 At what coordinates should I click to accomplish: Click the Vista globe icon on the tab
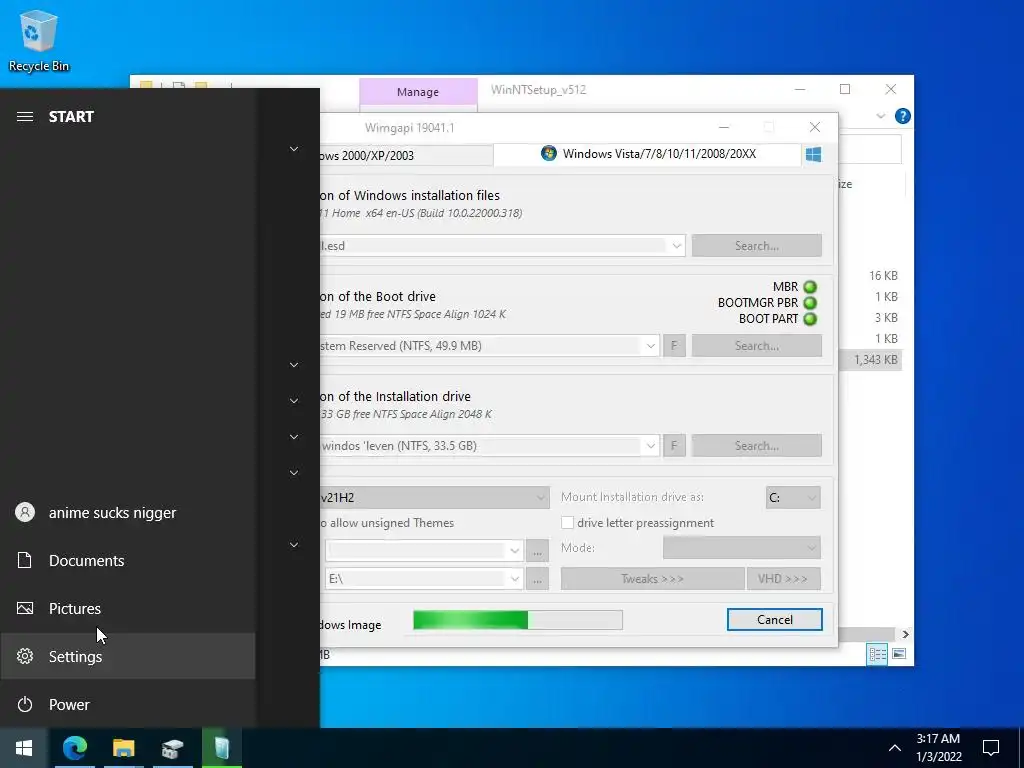tap(549, 153)
